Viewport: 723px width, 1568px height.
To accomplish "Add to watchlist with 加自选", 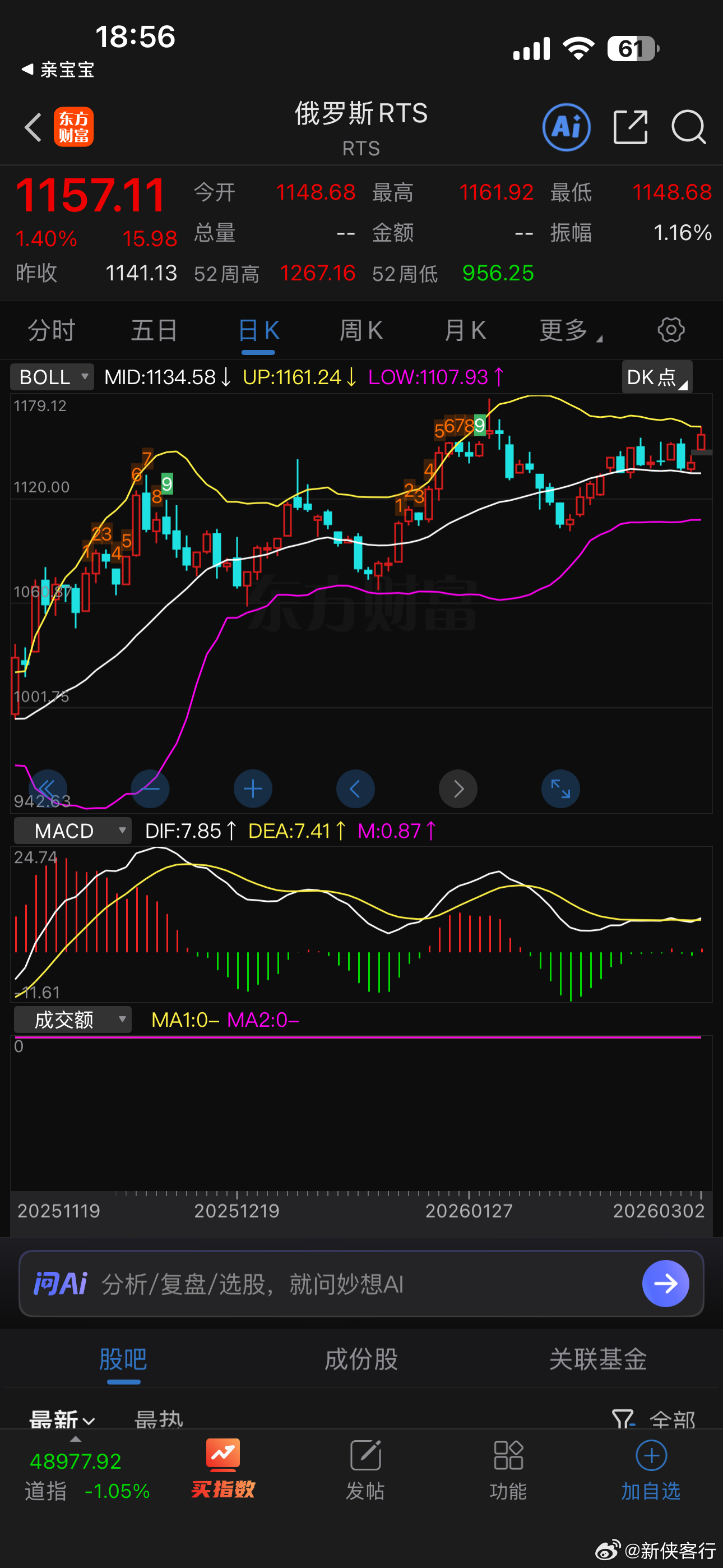I will (651, 1469).
